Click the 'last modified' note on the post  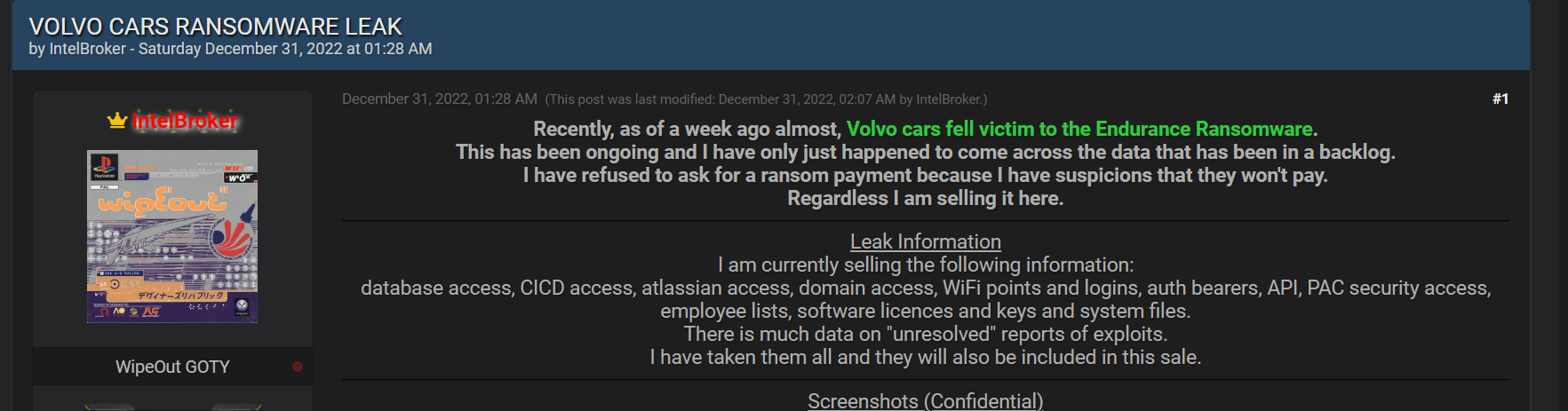point(766,99)
